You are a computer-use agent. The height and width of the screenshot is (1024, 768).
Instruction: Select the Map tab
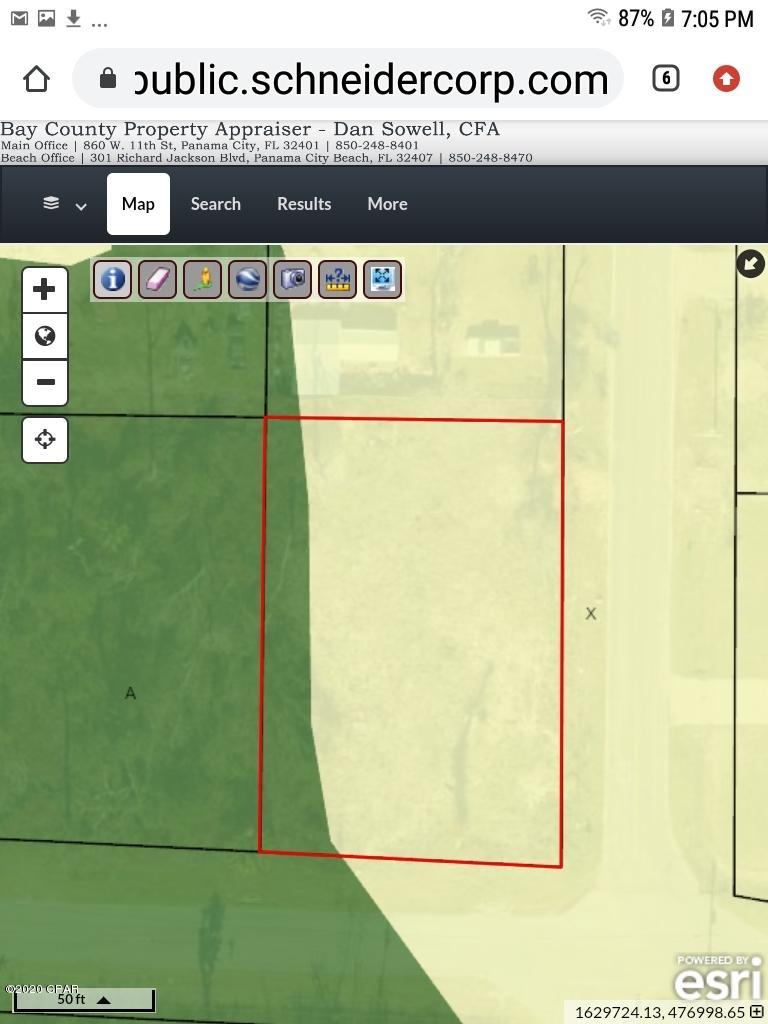pyautogui.click(x=138, y=204)
